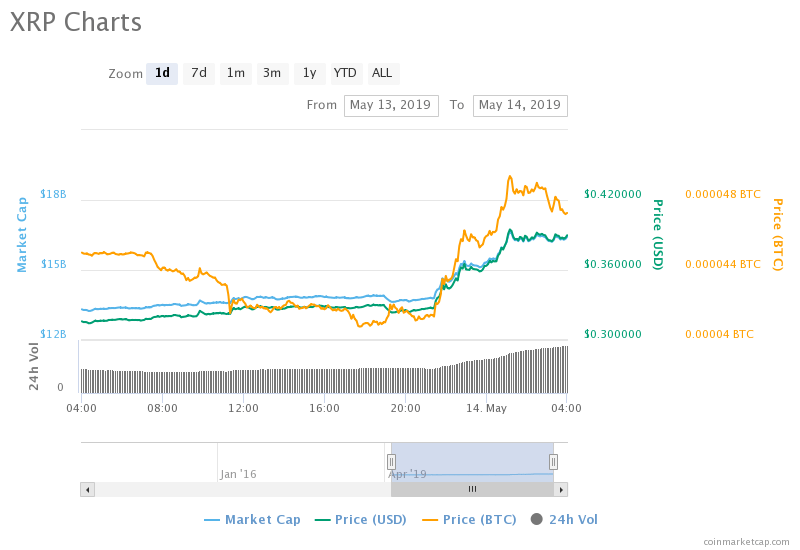
Task: Click the Jan '16 navigator label
Action: 238,474
